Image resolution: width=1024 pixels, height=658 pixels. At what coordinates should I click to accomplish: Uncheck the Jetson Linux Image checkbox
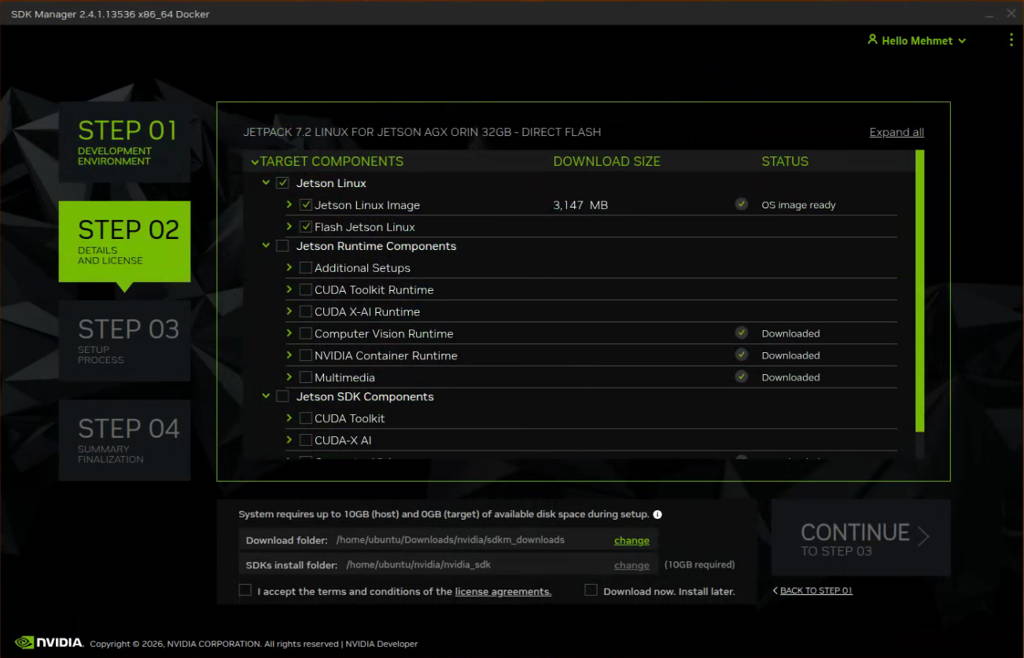pos(306,205)
